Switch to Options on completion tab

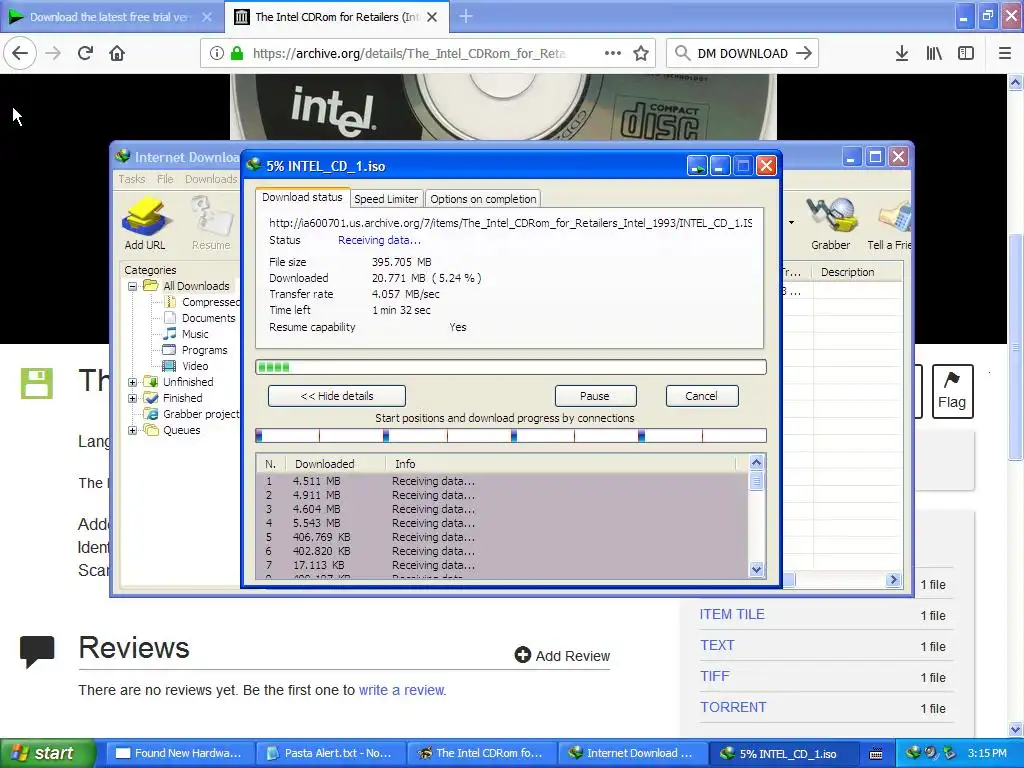tap(483, 199)
